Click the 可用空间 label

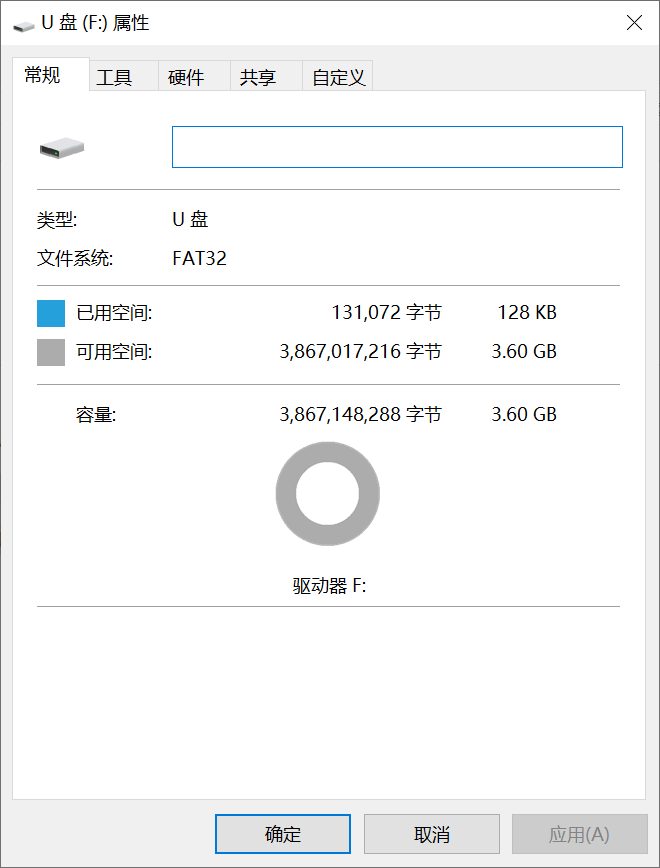tap(114, 352)
